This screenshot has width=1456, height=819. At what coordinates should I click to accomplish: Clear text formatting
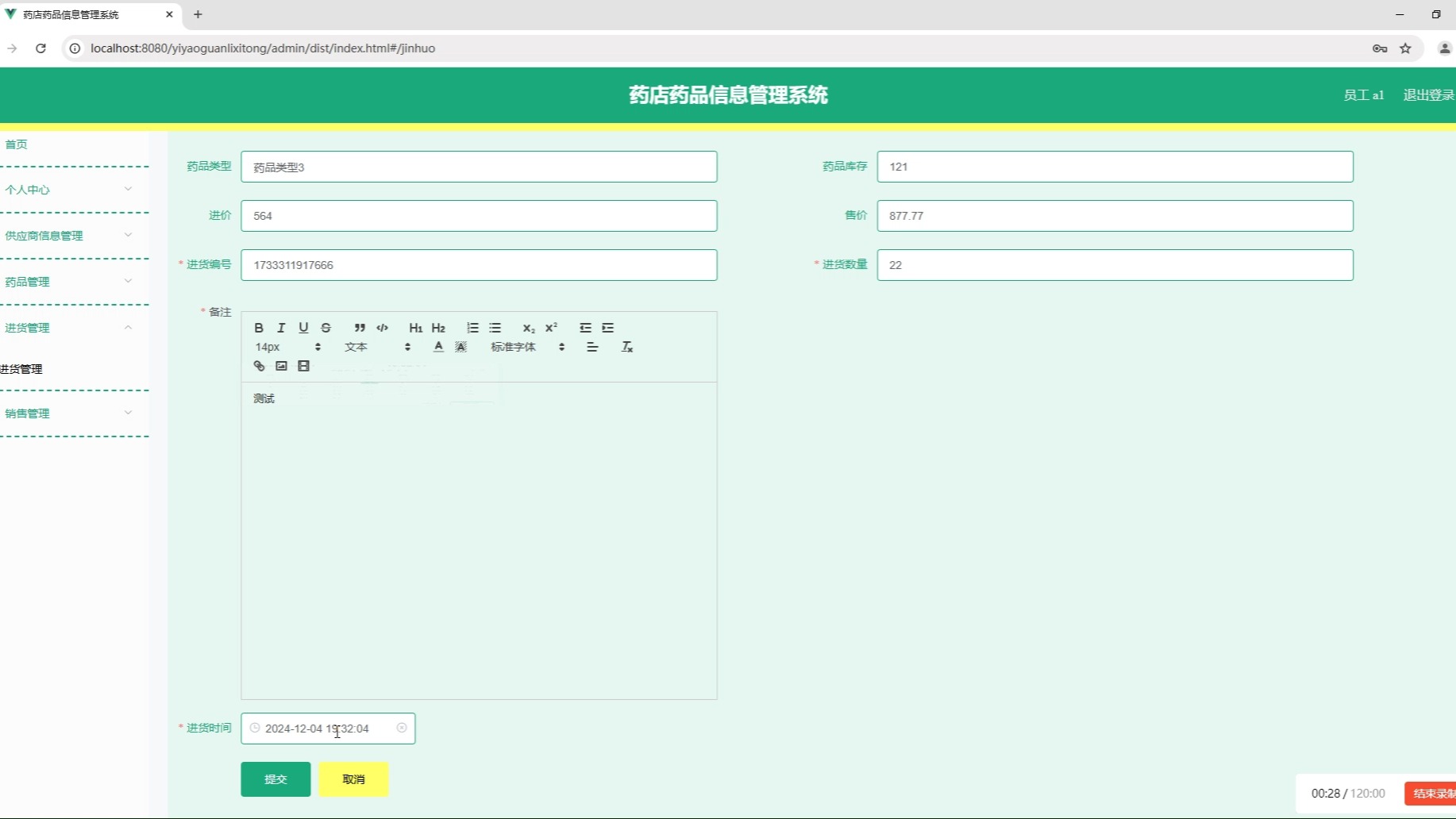pos(626,347)
